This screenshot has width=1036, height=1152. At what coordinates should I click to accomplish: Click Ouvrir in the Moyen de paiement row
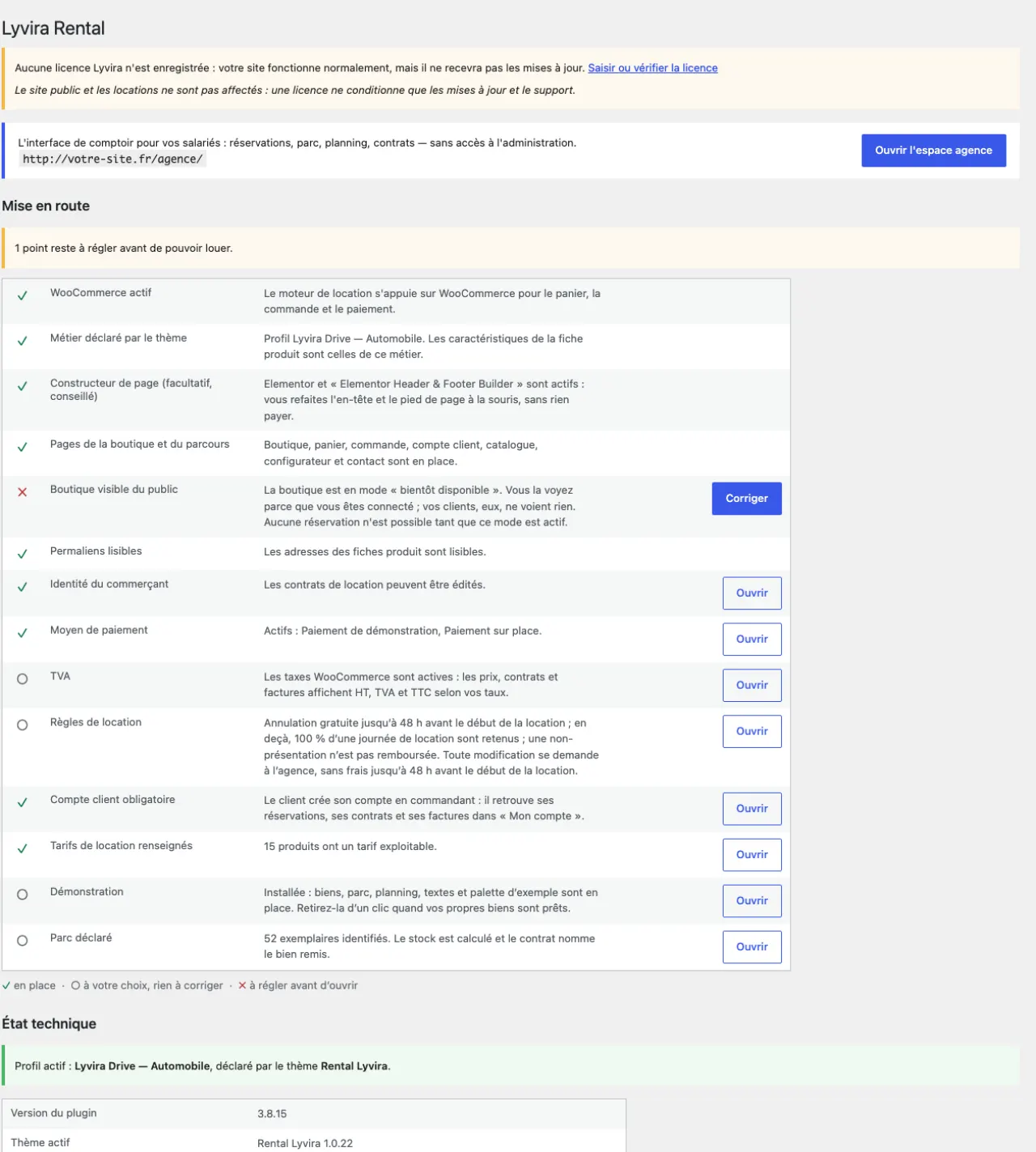pyautogui.click(x=752, y=640)
